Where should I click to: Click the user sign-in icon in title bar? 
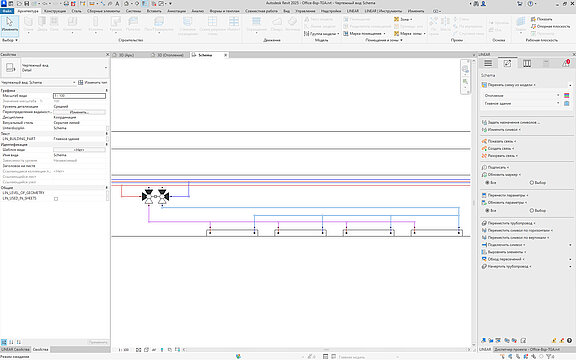483,4
